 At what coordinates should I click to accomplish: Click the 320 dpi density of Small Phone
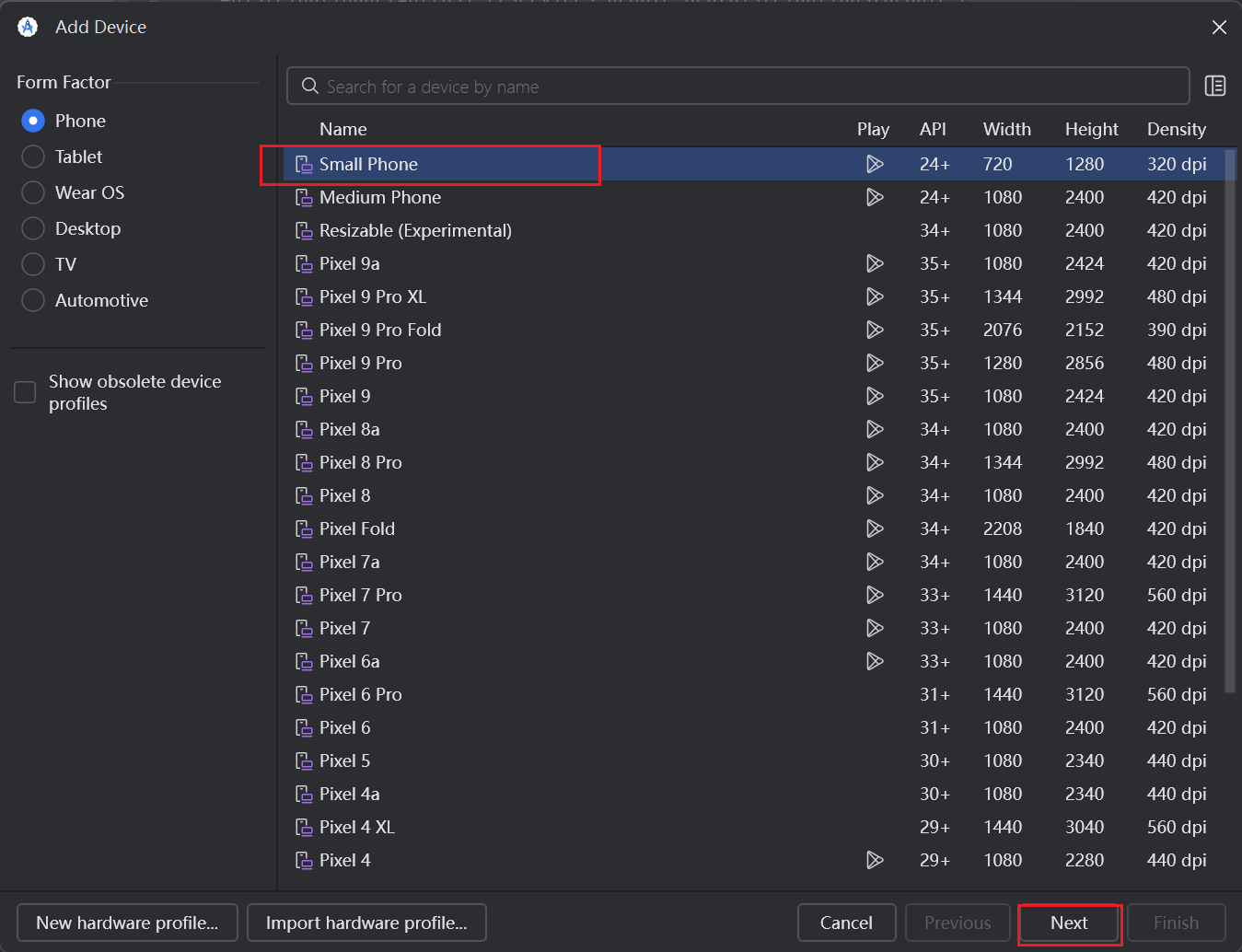[1177, 164]
